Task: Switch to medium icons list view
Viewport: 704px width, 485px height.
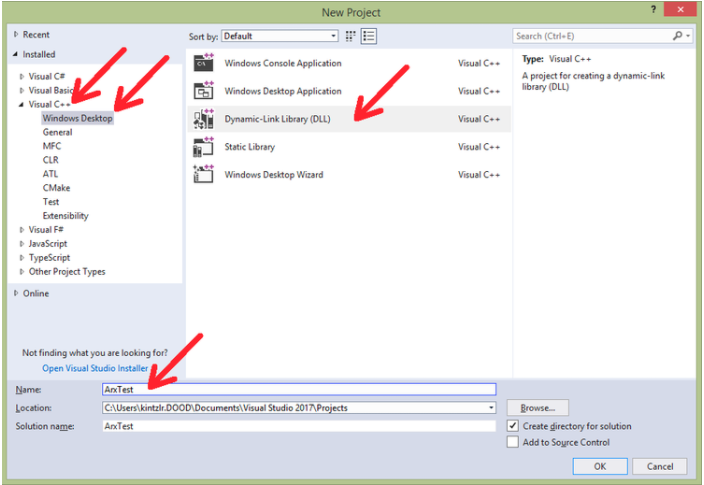Action: click(x=369, y=36)
